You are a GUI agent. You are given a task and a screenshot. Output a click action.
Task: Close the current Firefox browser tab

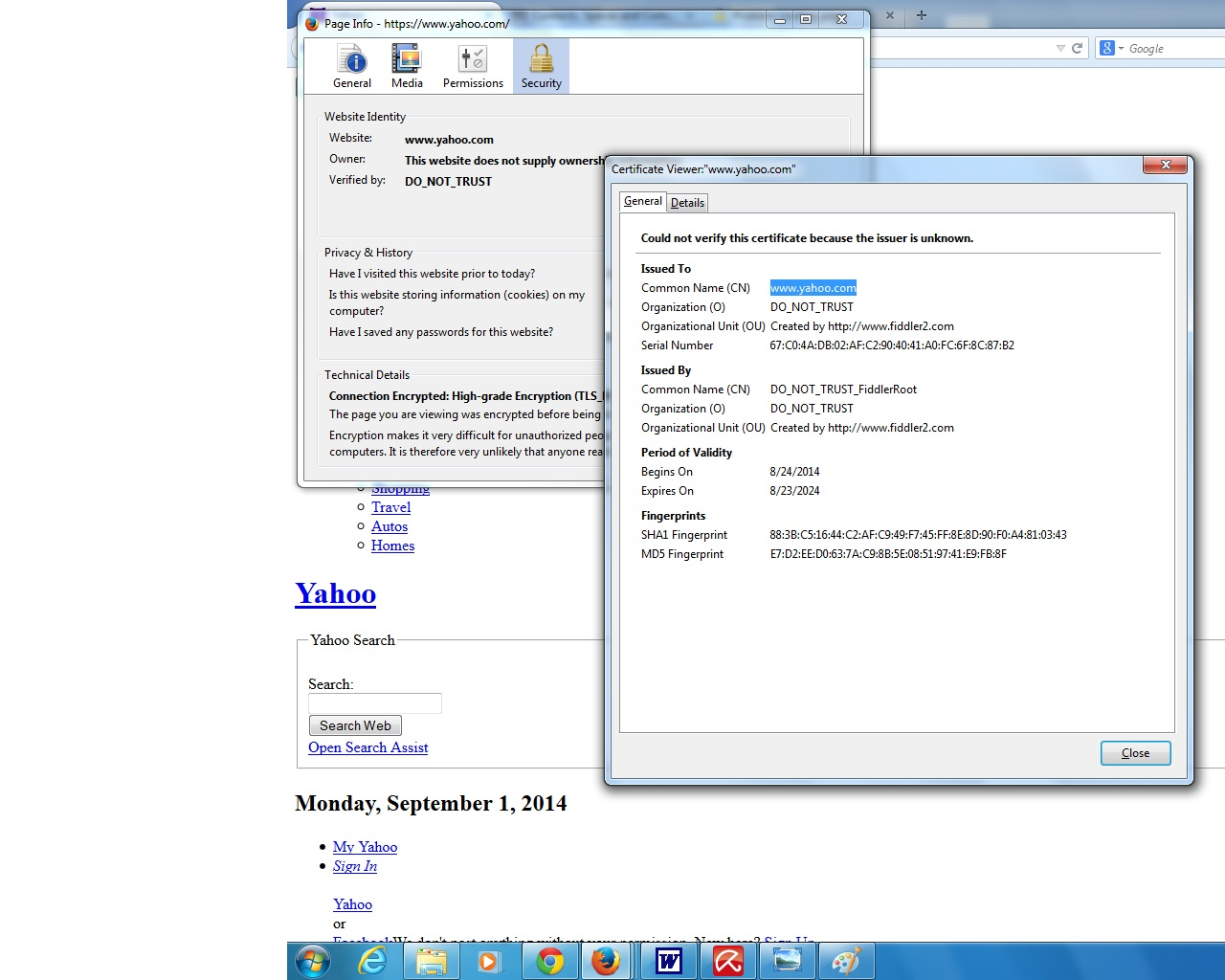[890, 15]
